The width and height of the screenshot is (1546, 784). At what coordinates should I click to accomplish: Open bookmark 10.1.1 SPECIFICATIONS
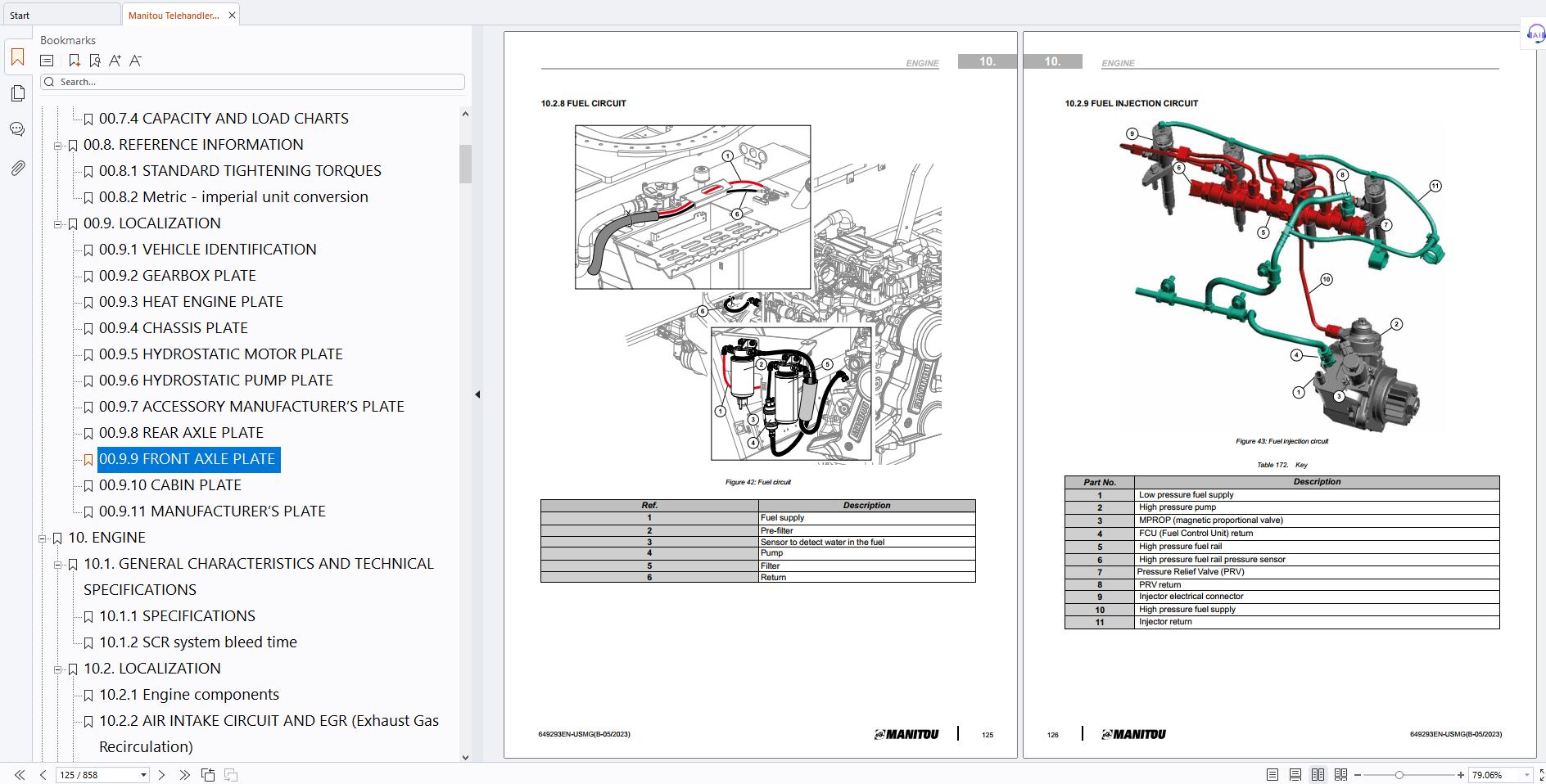177,616
